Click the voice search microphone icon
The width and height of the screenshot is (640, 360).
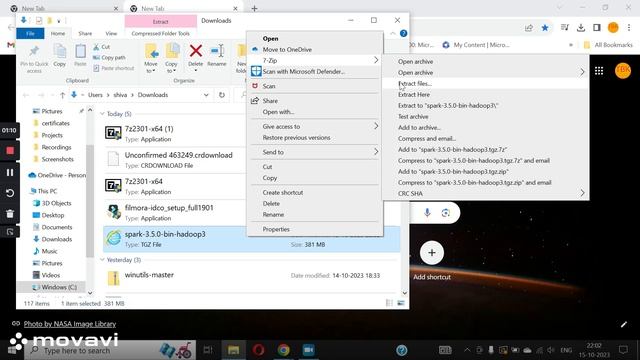[x=427, y=213]
